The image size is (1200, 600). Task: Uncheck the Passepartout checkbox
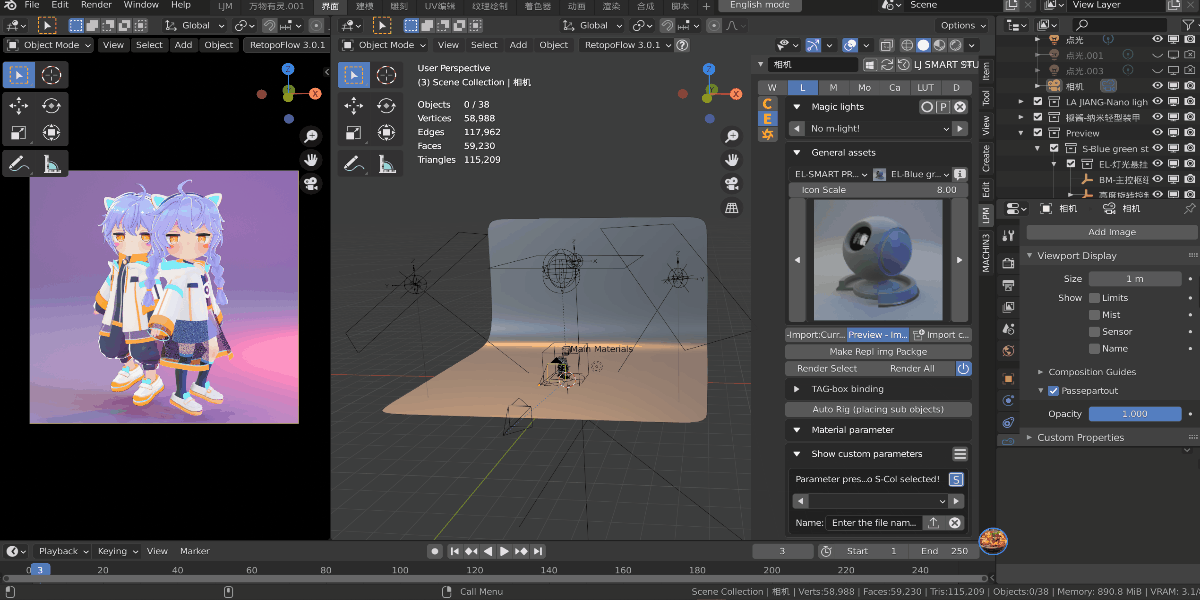(x=1053, y=391)
